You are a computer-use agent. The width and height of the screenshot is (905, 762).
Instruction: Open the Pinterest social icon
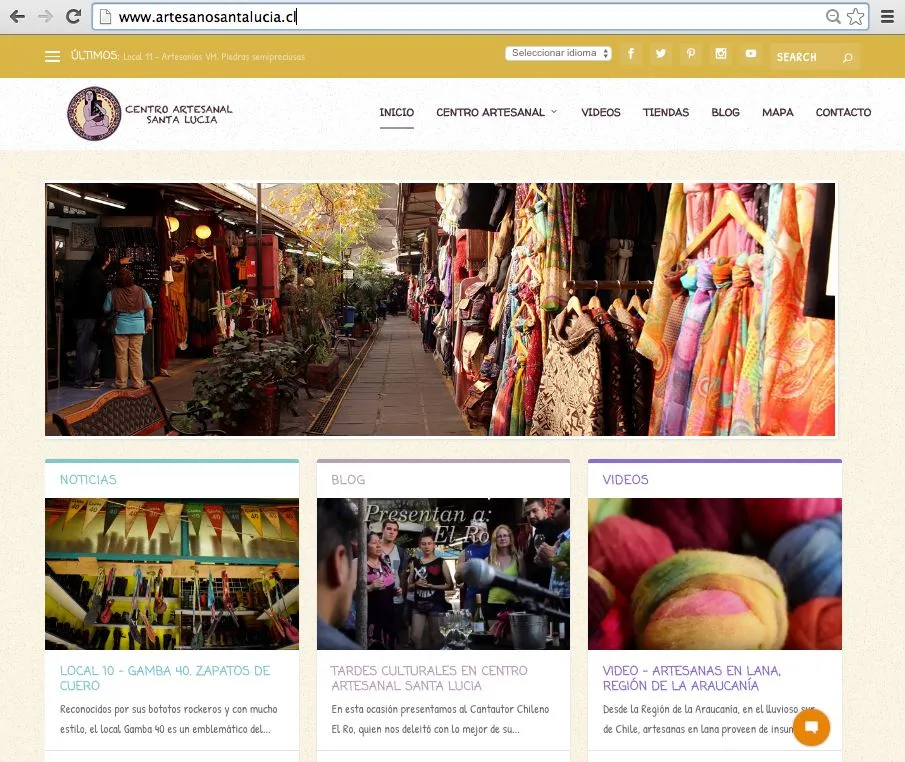(x=691, y=54)
